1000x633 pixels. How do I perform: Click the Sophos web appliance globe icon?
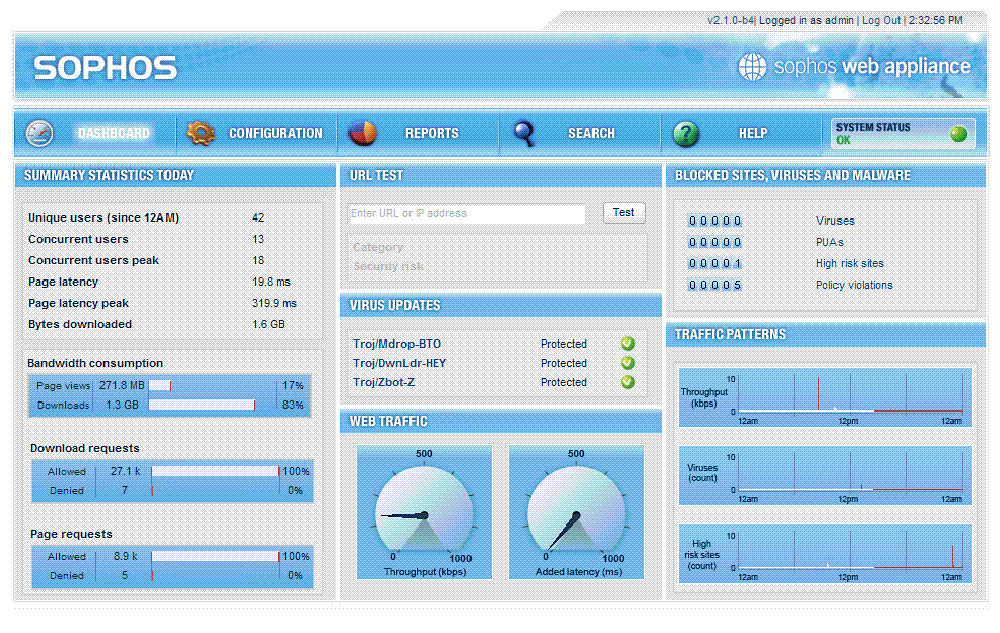(x=752, y=66)
